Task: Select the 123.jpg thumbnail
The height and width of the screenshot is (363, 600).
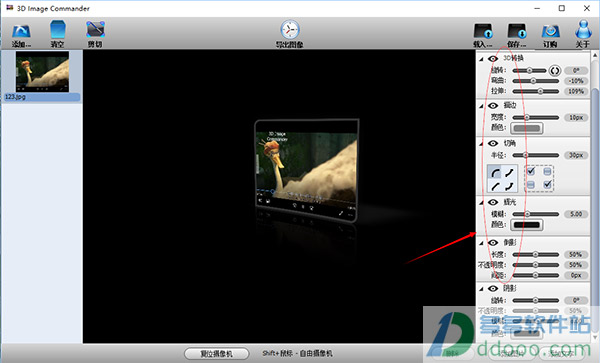Action: click(x=42, y=76)
